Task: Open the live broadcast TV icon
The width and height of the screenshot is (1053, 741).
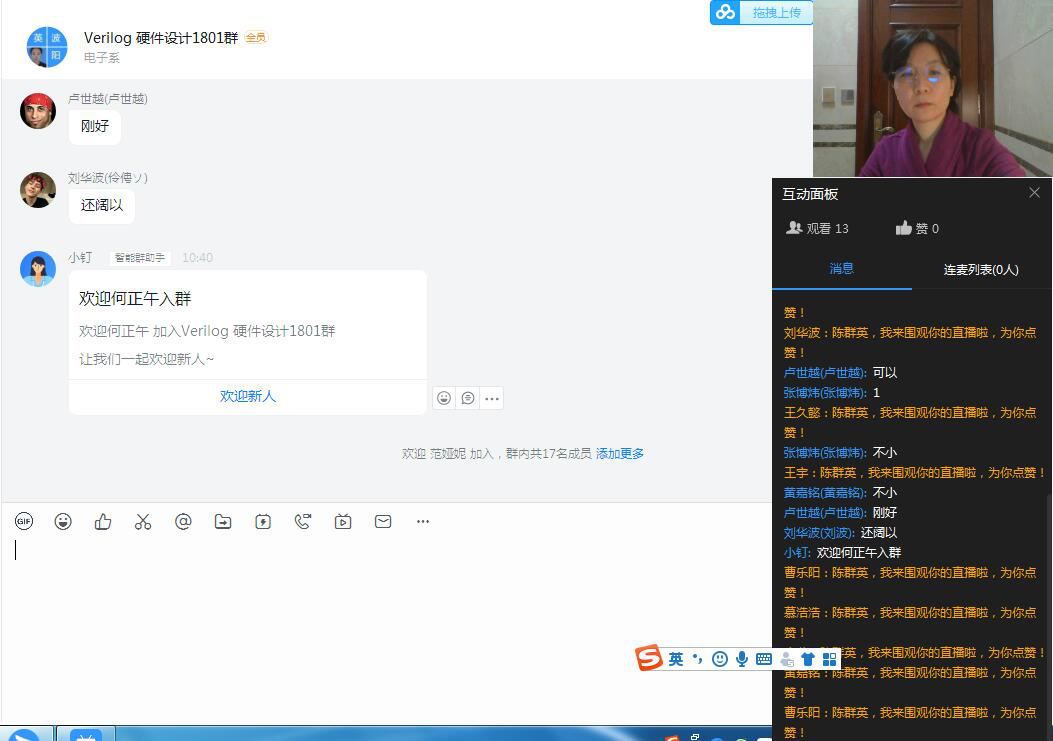Action: click(x=343, y=521)
